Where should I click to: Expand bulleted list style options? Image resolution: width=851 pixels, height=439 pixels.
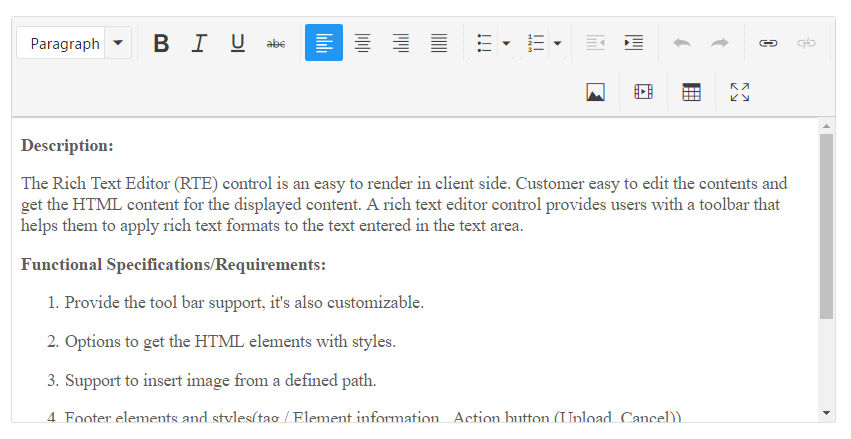pyautogui.click(x=506, y=43)
